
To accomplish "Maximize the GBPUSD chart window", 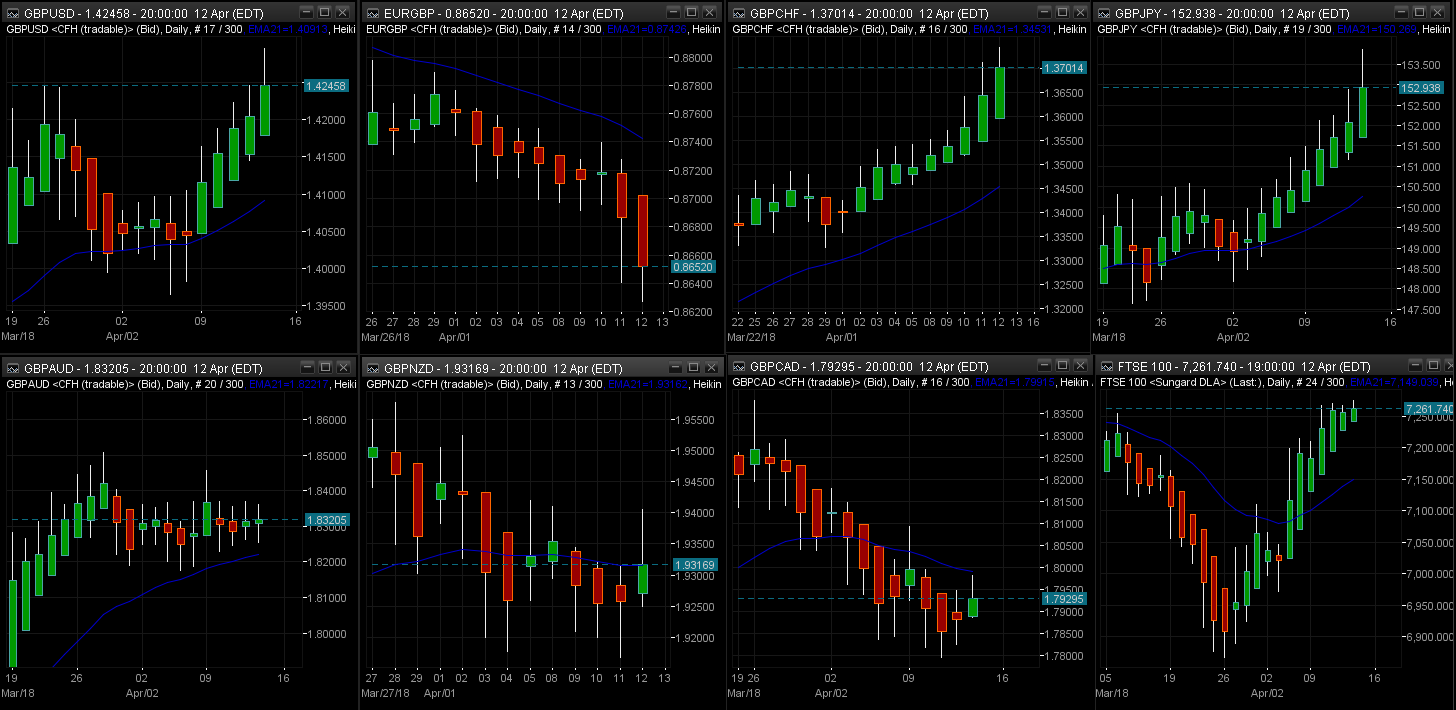I will (324, 13).
